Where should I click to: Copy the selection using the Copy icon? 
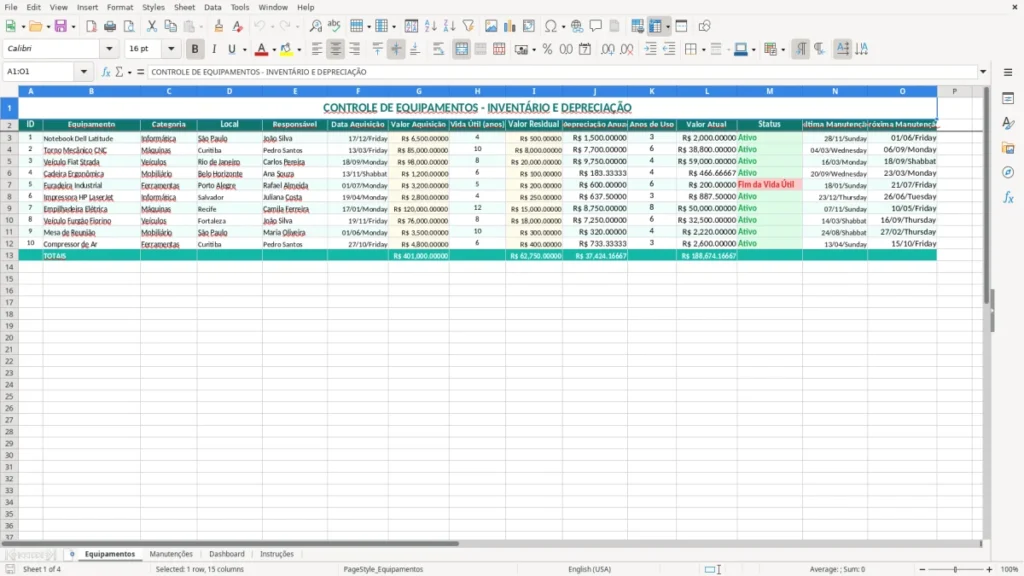(x=170, y=26)
